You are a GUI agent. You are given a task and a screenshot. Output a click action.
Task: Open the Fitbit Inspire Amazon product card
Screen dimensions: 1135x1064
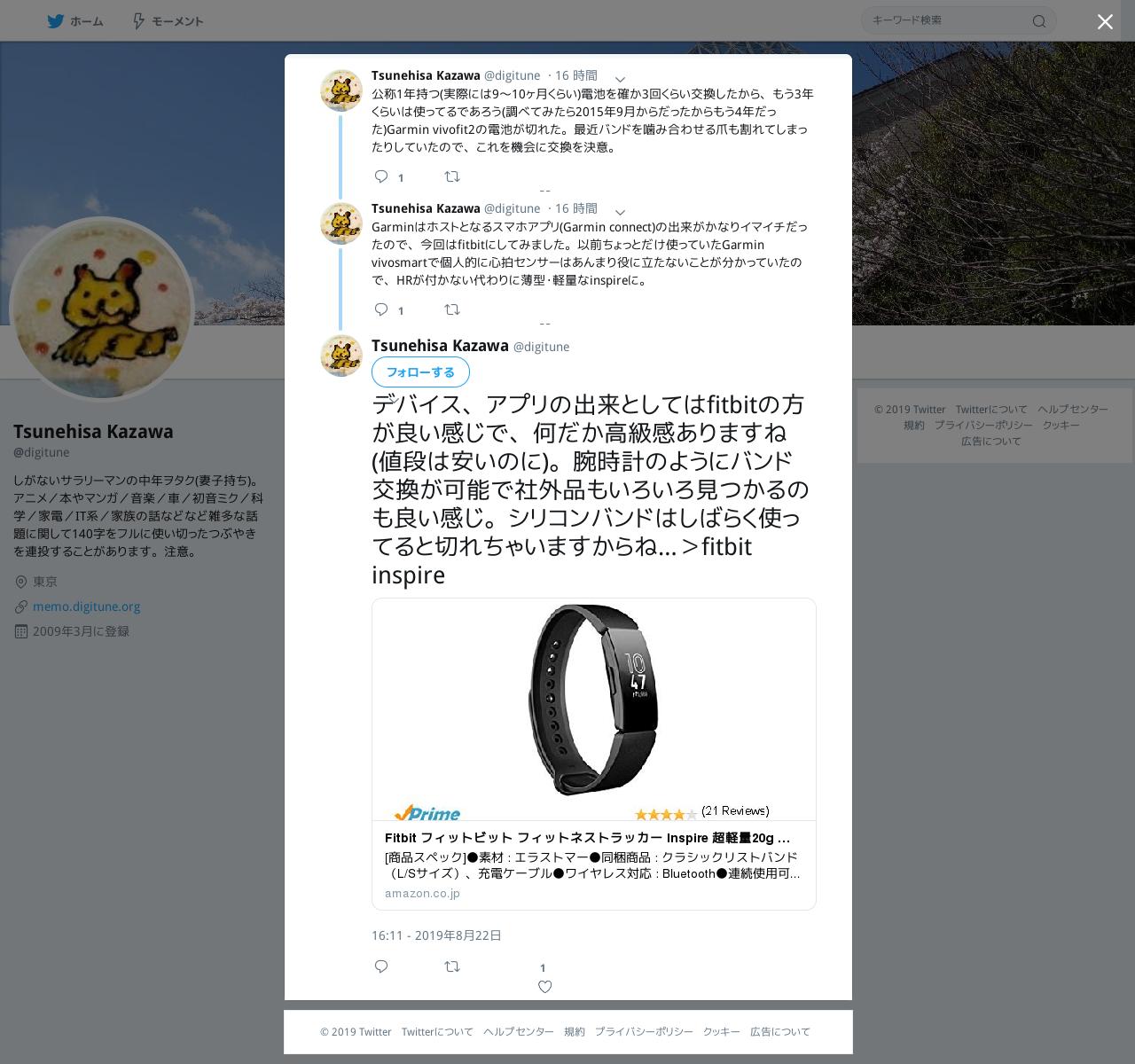594,755
